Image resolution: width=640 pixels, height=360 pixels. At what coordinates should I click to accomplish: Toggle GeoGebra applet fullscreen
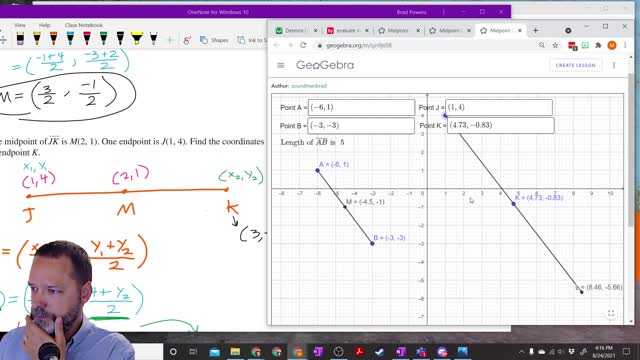(x=611, y=313)
